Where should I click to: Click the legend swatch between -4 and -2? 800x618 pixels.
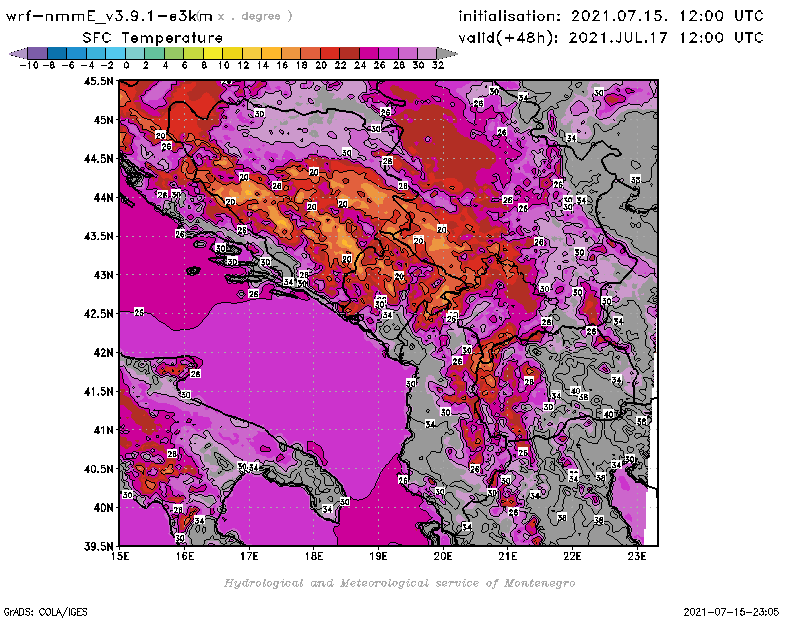click(x=96, y=53)
